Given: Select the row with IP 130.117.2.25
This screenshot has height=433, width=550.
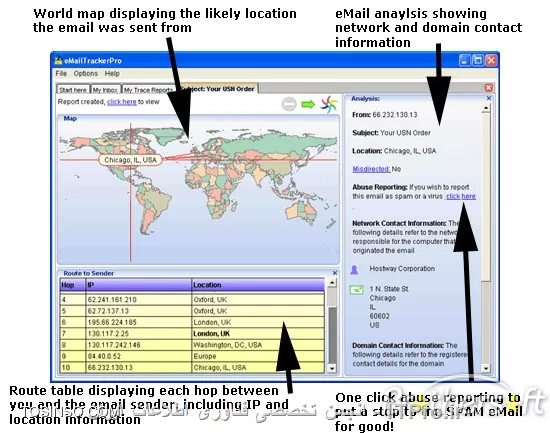Looking at the screenshot, I should coord(192,333).
